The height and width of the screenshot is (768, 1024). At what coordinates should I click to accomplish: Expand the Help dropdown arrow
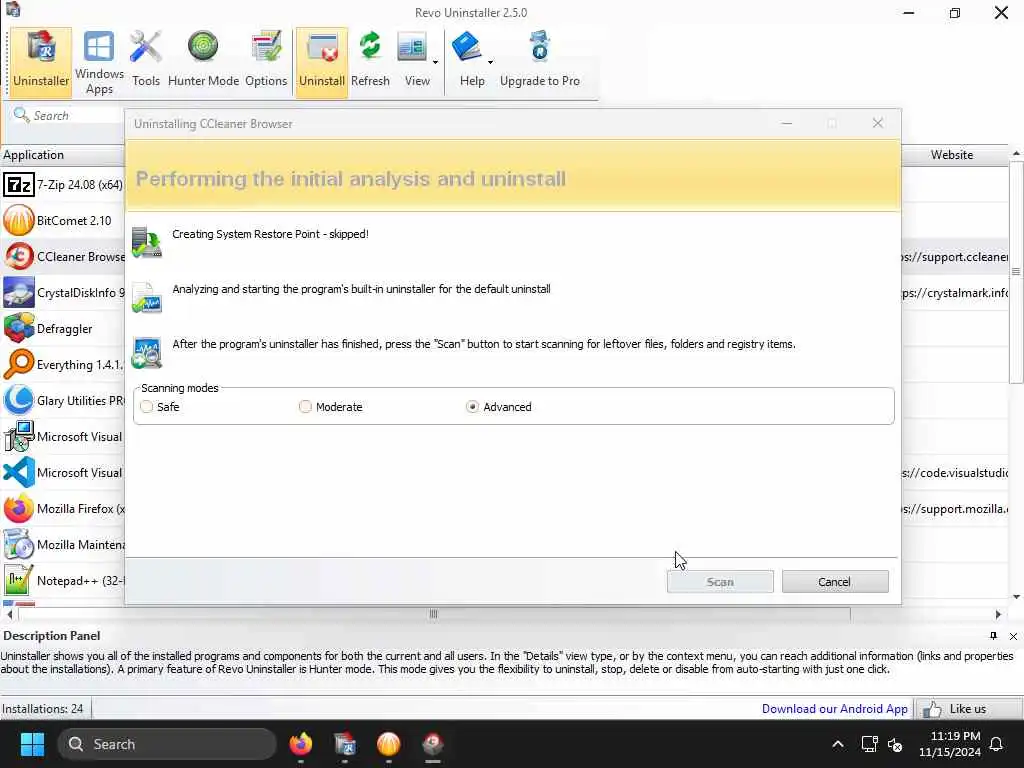click(490, 63)
